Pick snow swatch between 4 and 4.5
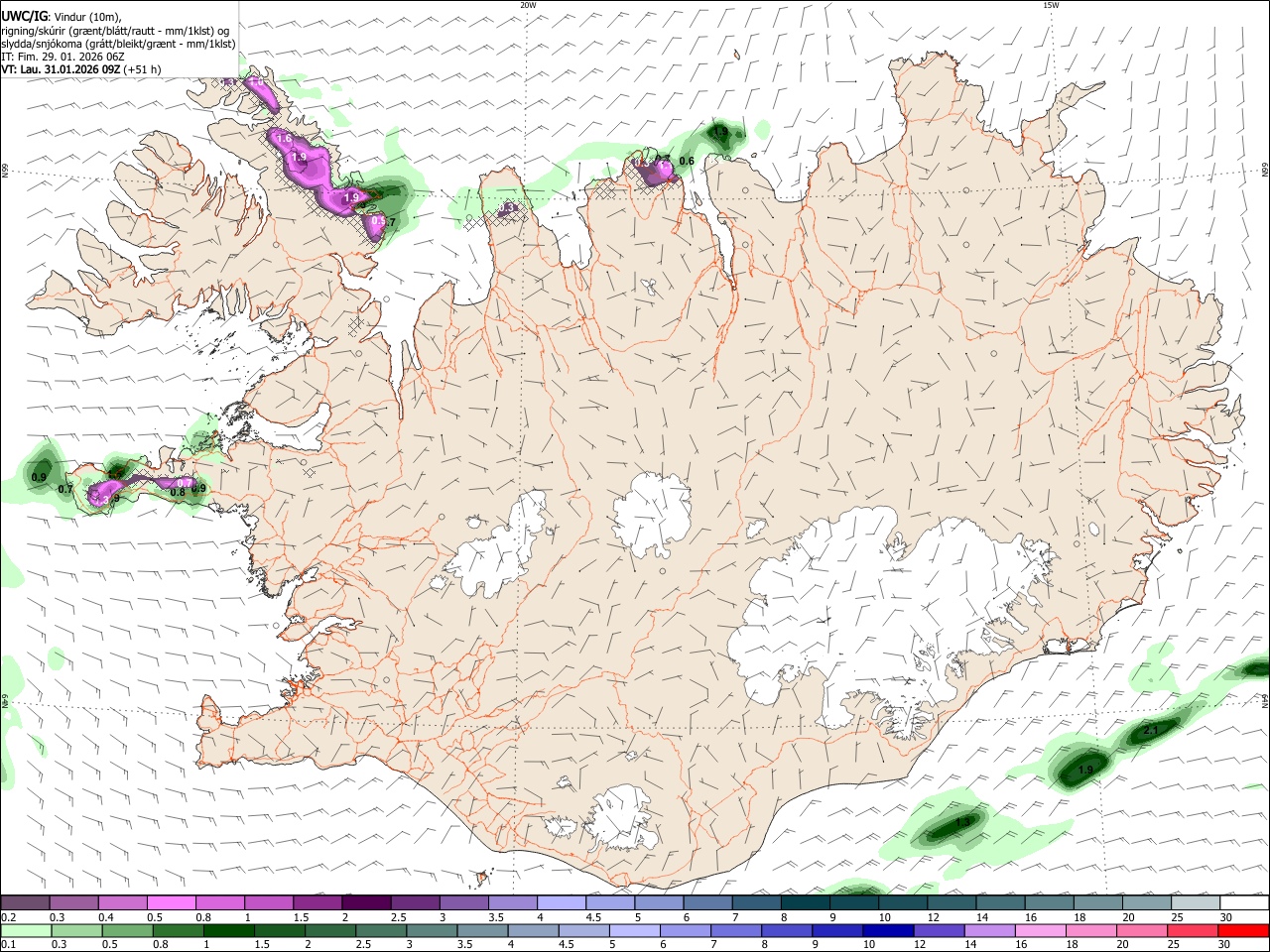Image resolution: width=1270 pixels, height=952 pixels. (x=562, y=902)
